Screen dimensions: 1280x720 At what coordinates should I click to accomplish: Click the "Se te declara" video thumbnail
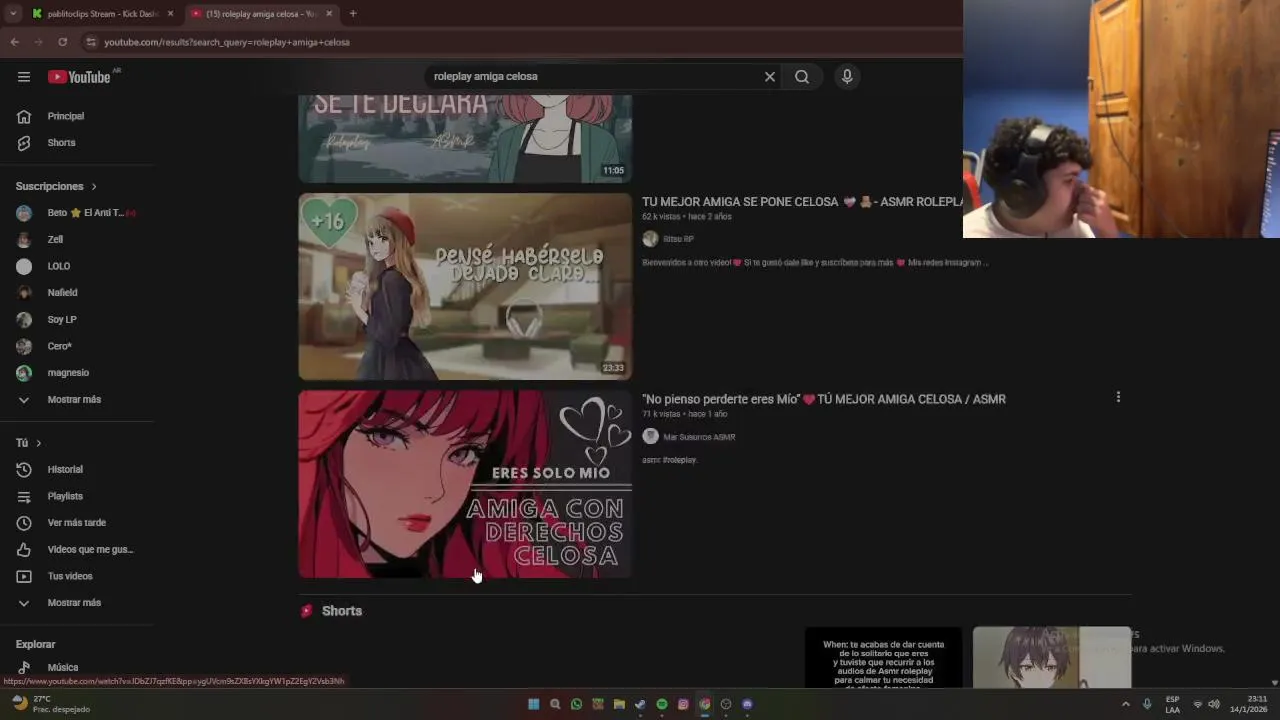coord(465,138)
